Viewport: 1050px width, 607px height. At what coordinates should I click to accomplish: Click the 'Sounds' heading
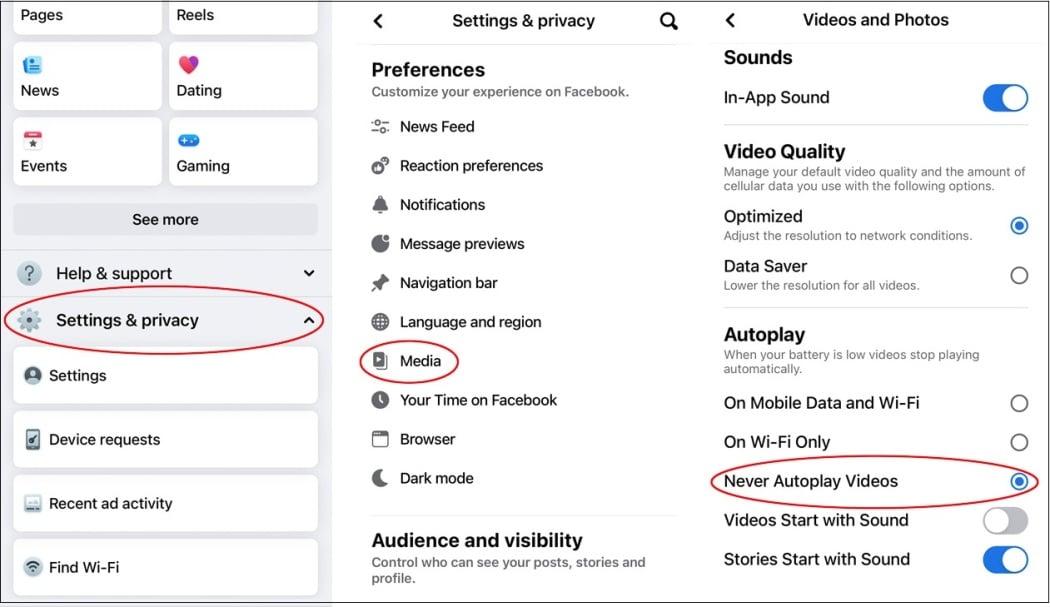pos(758,58)
